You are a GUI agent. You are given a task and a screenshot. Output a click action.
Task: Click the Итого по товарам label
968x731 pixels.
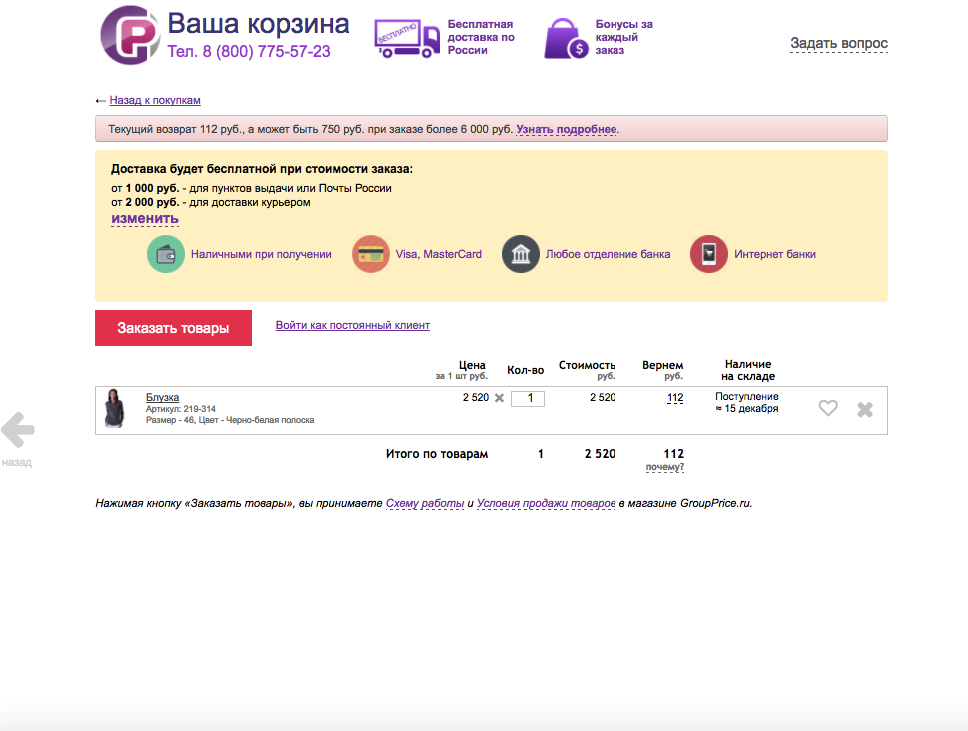pyautogui.click(x=436, y=454)
